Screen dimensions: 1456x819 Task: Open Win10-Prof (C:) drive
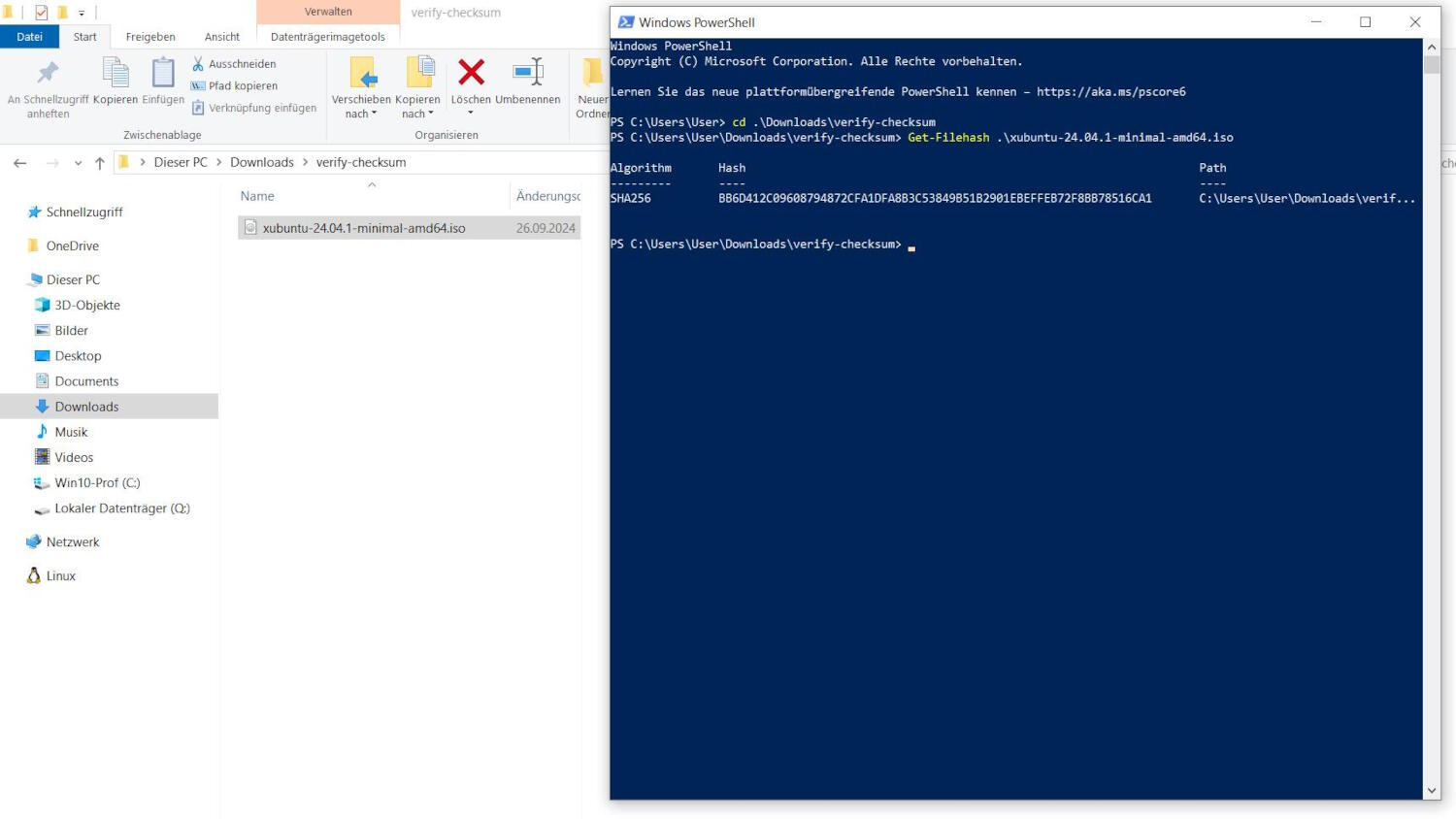coord(97,482)
